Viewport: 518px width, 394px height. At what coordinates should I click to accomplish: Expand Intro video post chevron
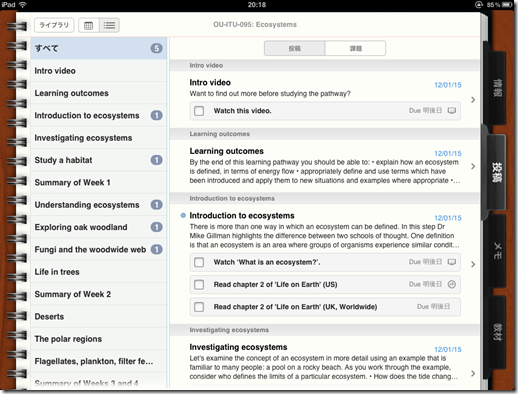point(473,100)
